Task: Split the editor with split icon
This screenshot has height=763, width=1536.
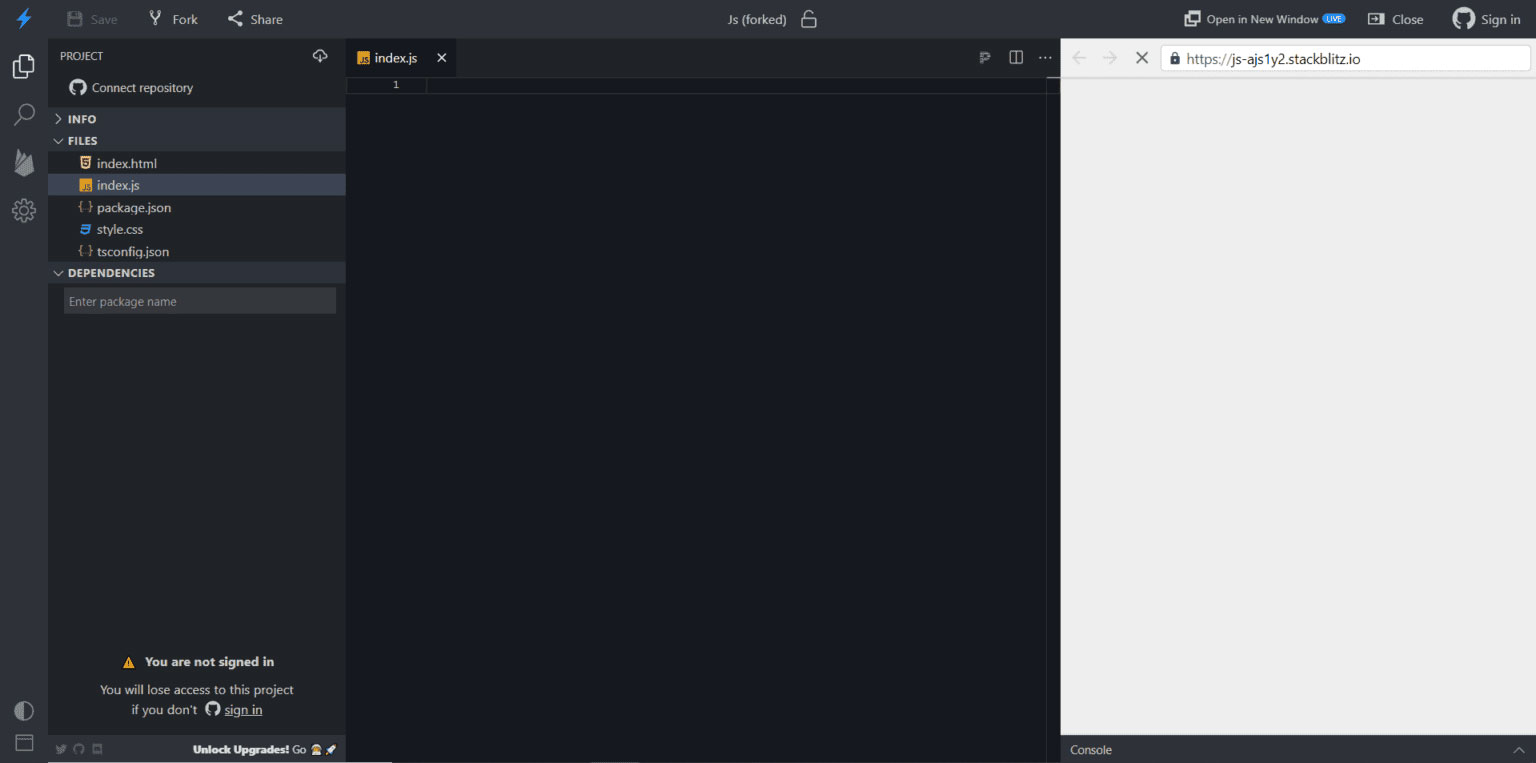Action: point(1016,58)
